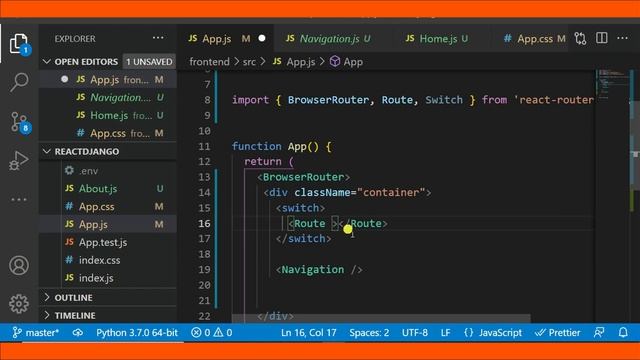Split the editor to the right

(602, 38)
